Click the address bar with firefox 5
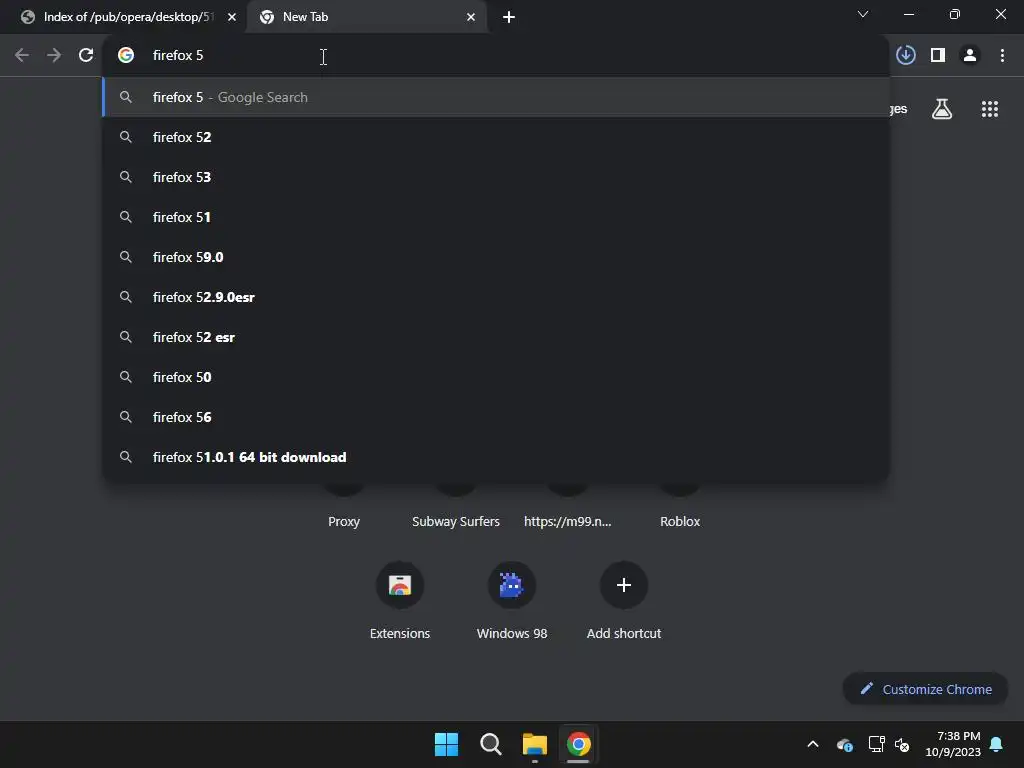Screen dimensions: 1024x768 click(x=496, y=56)
